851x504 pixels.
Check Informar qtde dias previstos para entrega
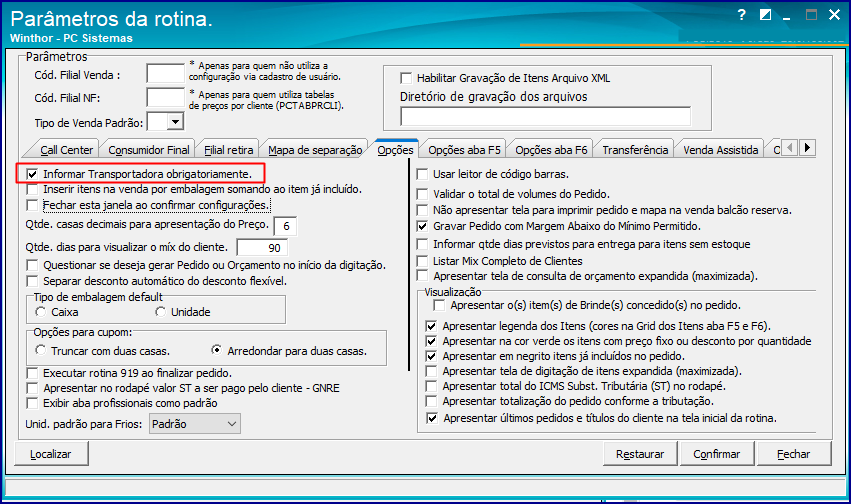point(422,244)
